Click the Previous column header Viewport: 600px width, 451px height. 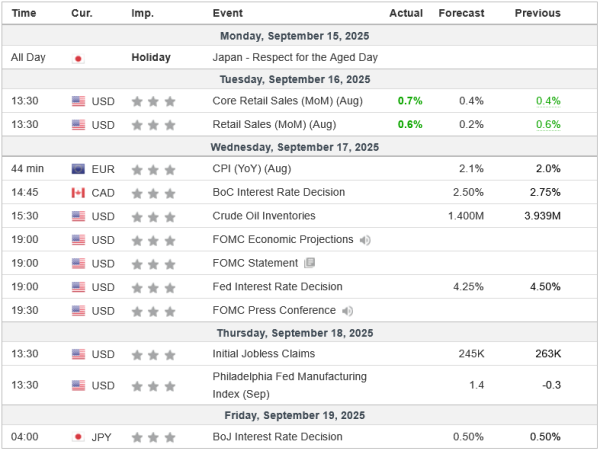(537, 13)
